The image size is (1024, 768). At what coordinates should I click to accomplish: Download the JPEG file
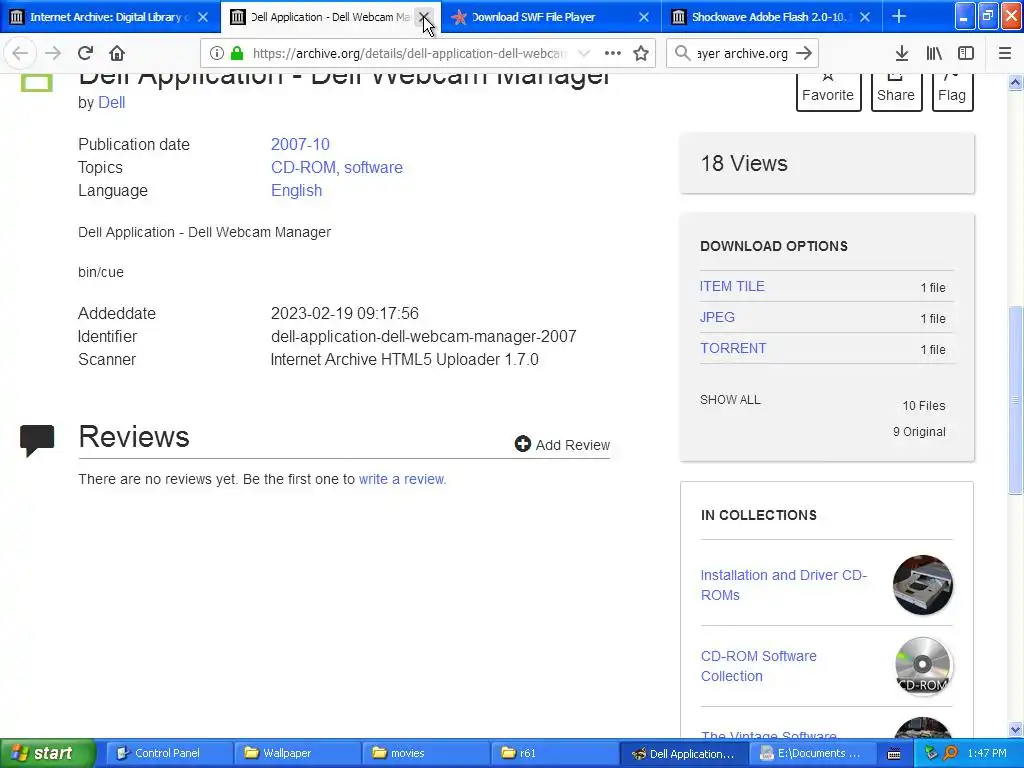pyautogui.click(x=718, y=317)
